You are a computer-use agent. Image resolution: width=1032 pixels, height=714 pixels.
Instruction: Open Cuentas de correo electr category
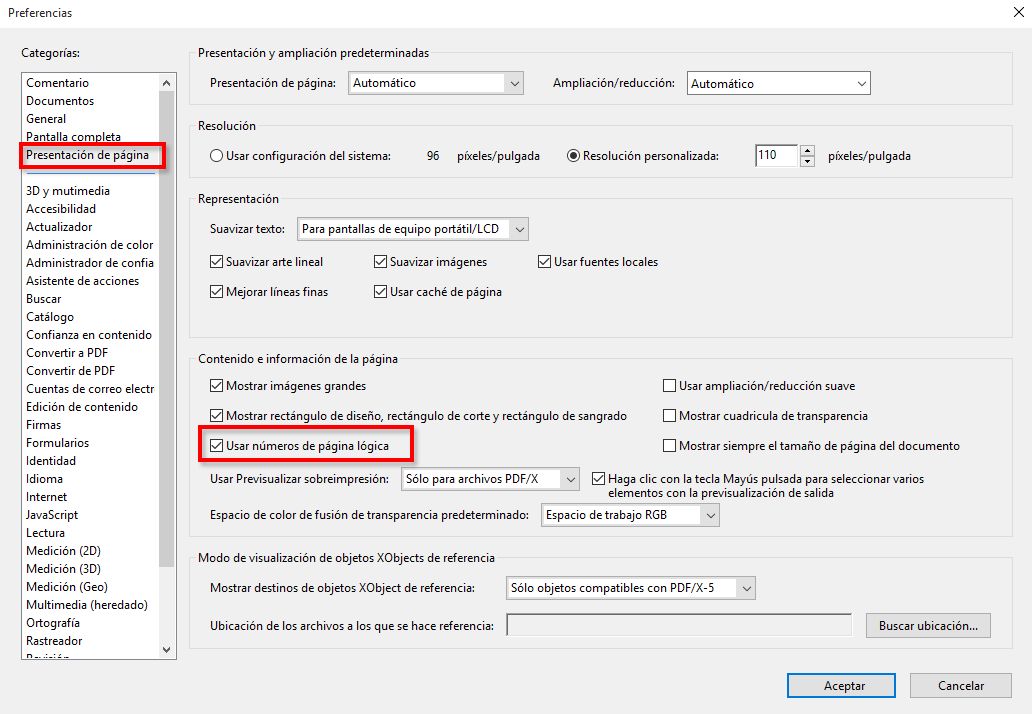point(90,388)
